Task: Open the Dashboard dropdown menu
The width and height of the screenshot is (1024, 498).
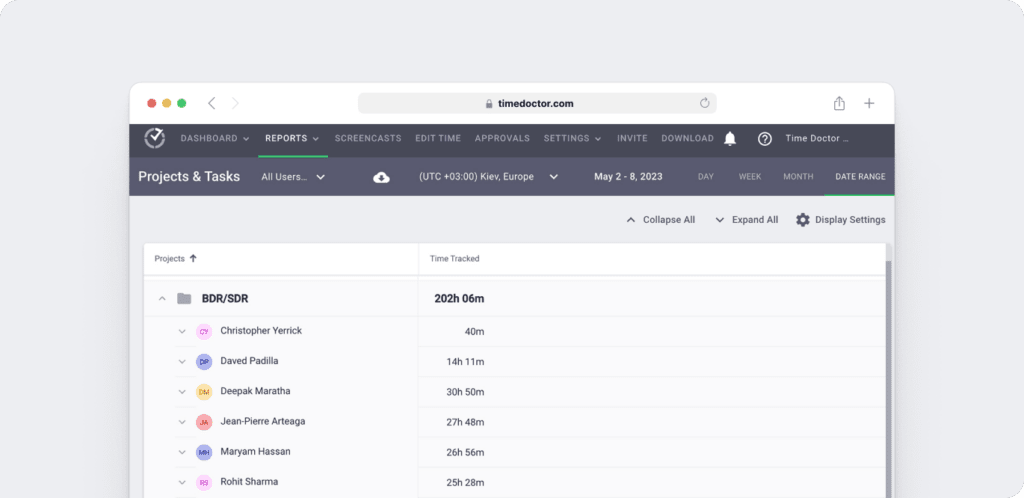Action: pyautogui.click(x=216, y=138)
